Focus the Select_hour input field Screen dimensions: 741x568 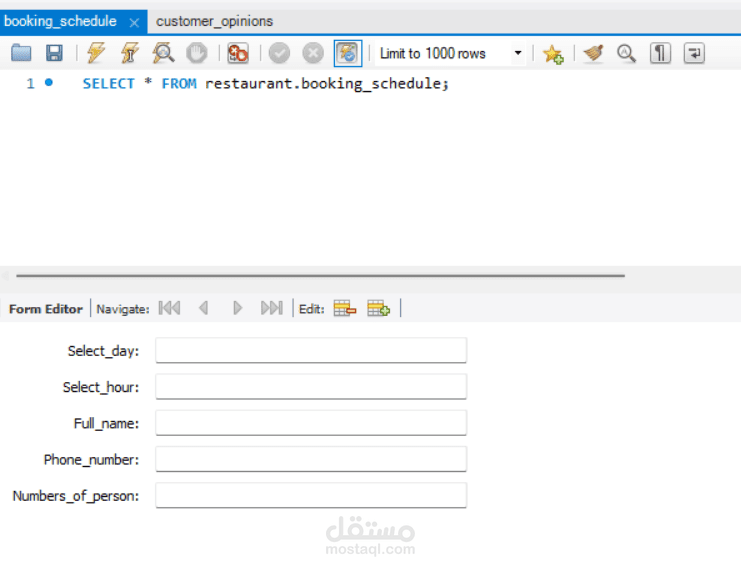(x=311, y=387)
